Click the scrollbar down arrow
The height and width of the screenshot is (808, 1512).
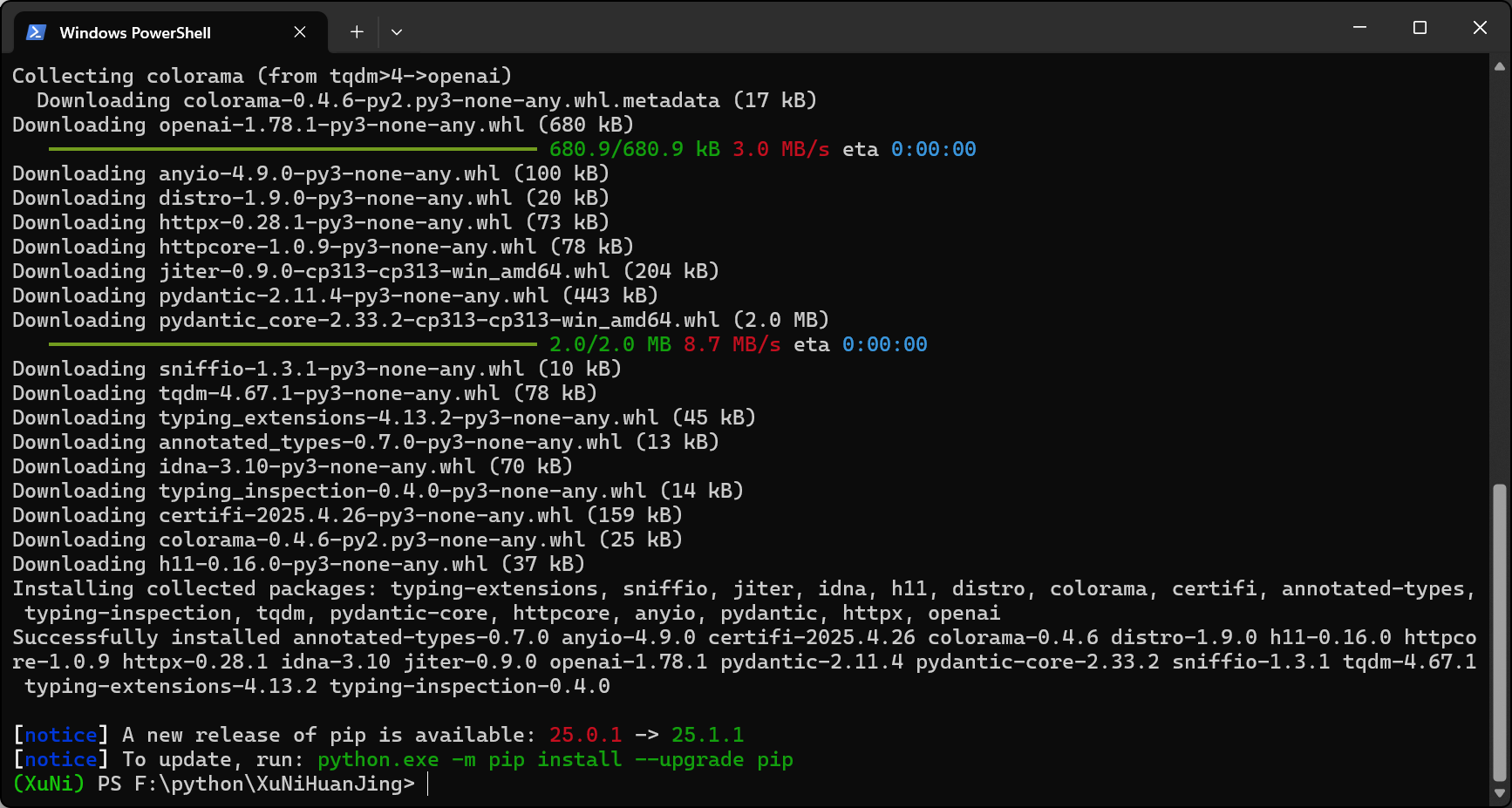[1498, 794]
